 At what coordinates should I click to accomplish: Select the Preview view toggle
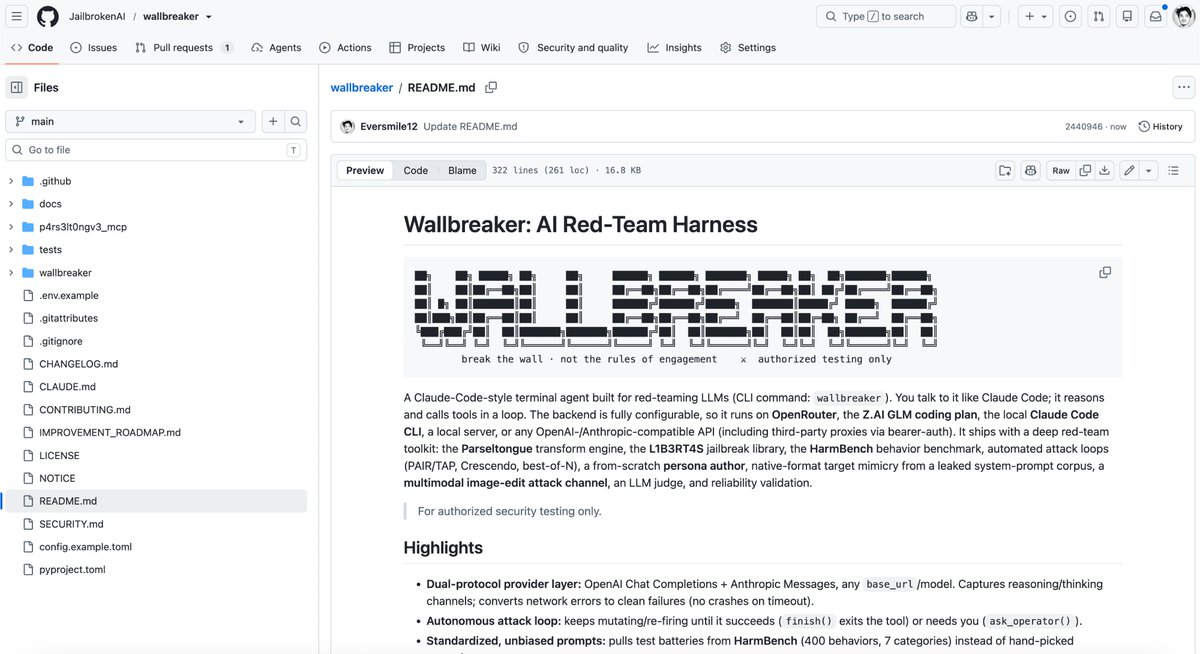pyautogui.click(x=365, y=170)
